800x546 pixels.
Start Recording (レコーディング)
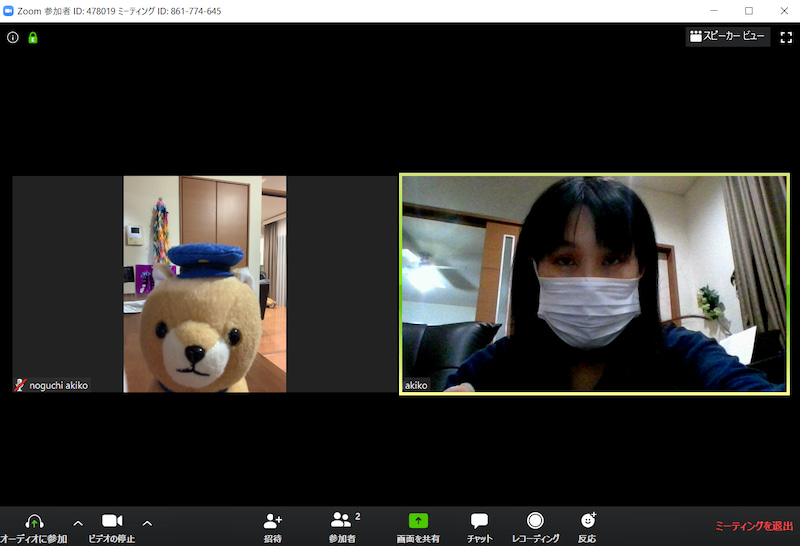pyautogui.click(x=535, y=527)
